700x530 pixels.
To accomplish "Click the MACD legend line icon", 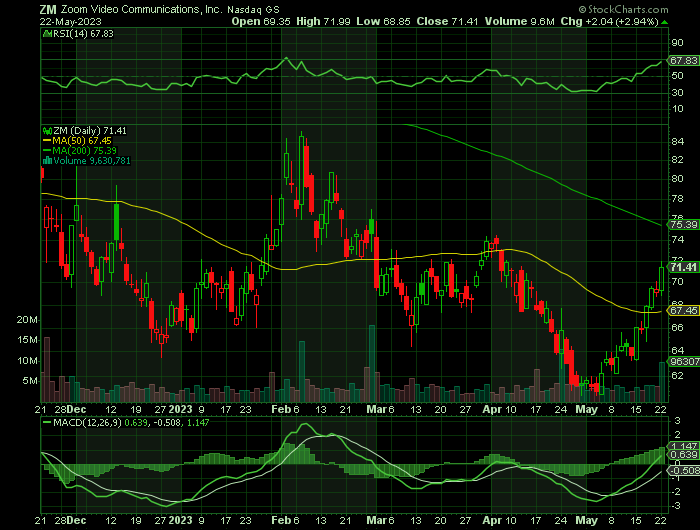I will click(x=47, y=422).
